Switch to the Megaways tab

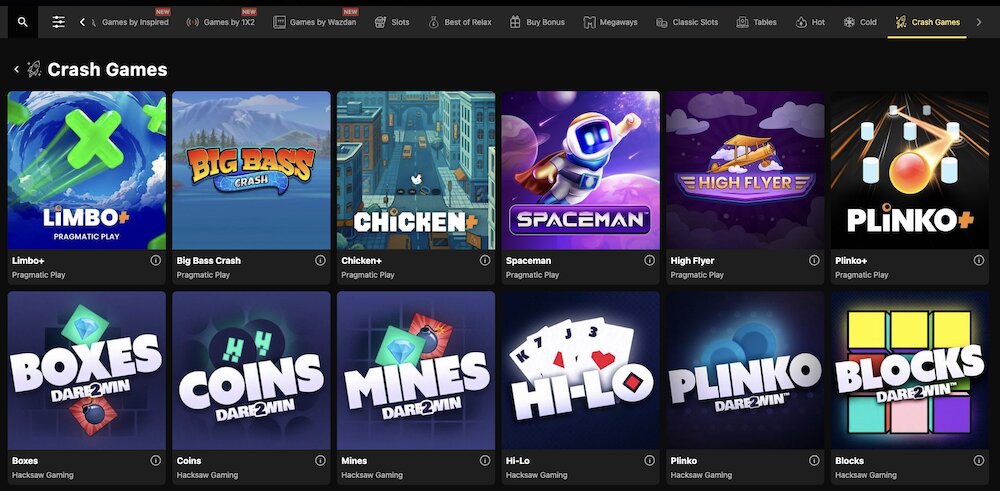(610, 22)
